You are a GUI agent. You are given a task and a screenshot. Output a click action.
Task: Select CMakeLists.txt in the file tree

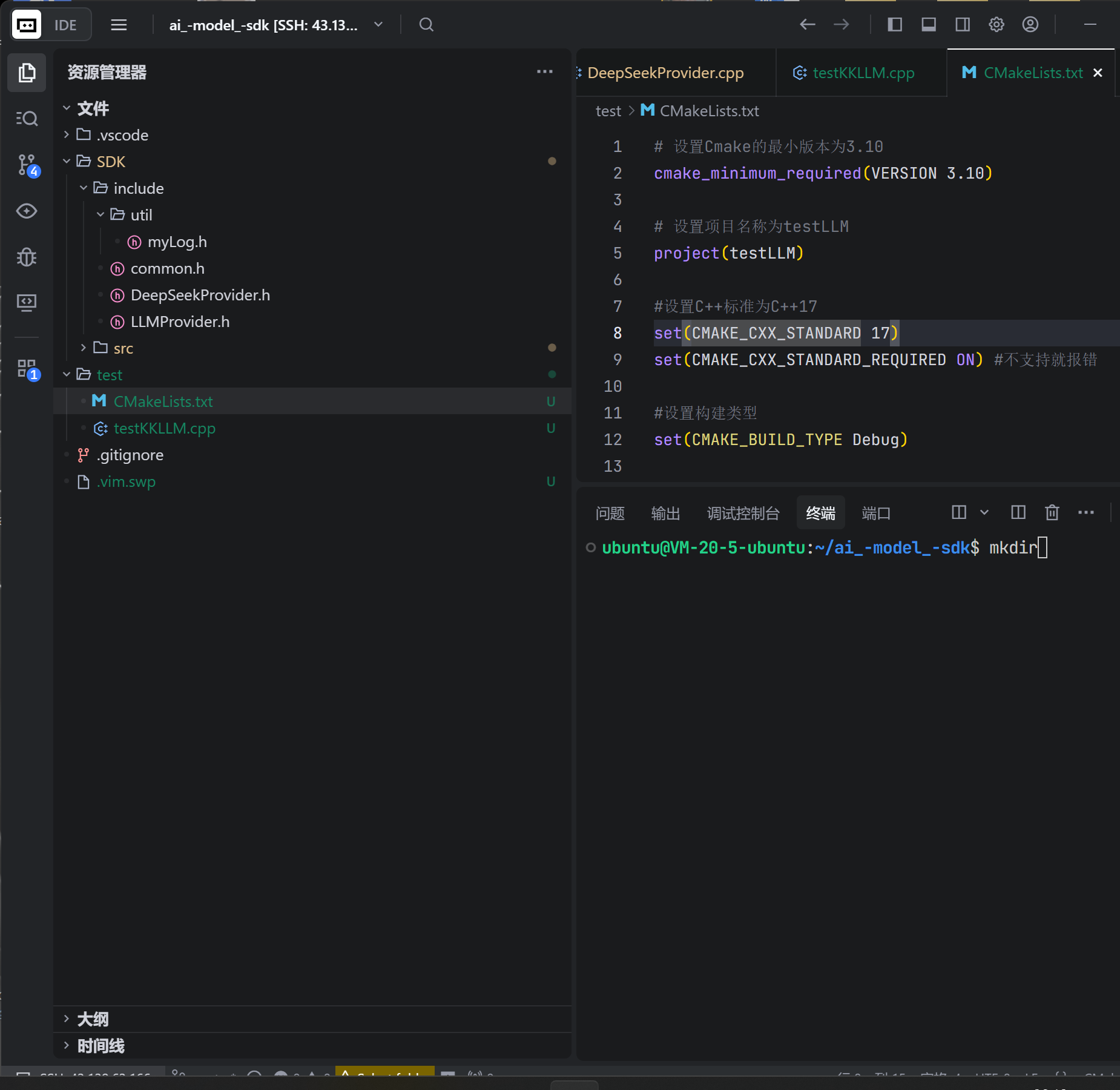click(312, 401)
